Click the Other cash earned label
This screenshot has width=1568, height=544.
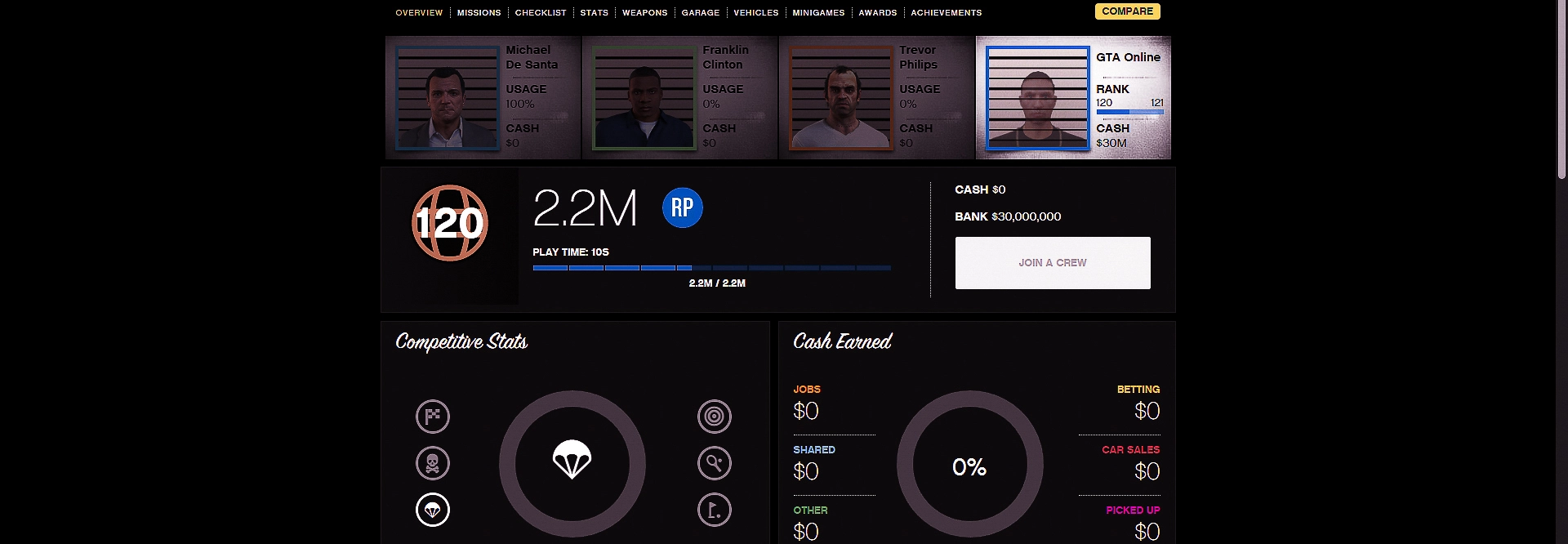coord(810,511)
